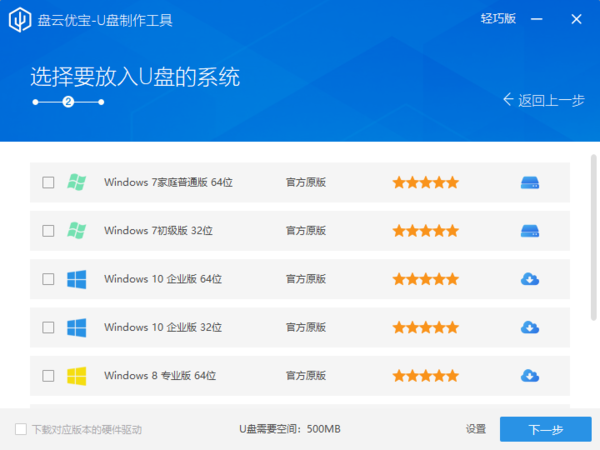Tick the Windows 8 专业版 64位 checkbox

click(x=48, y=376)
